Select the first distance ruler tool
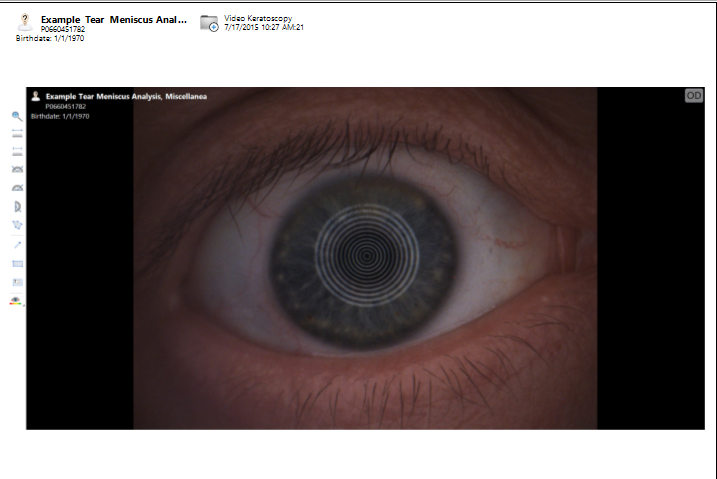The height and width of the screenshot is (479, 717). click(17, 133)
